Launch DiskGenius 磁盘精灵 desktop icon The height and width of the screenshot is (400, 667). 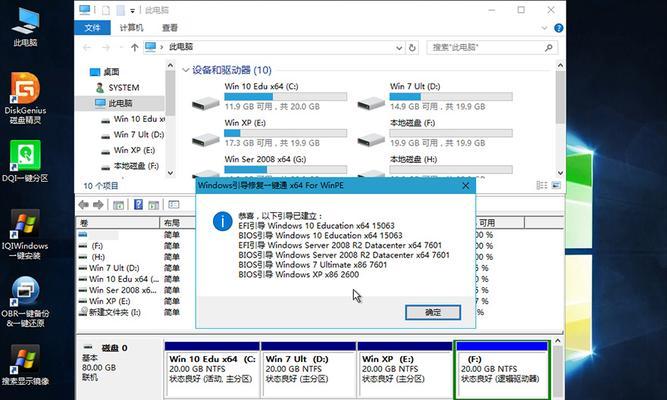(26, 98)
